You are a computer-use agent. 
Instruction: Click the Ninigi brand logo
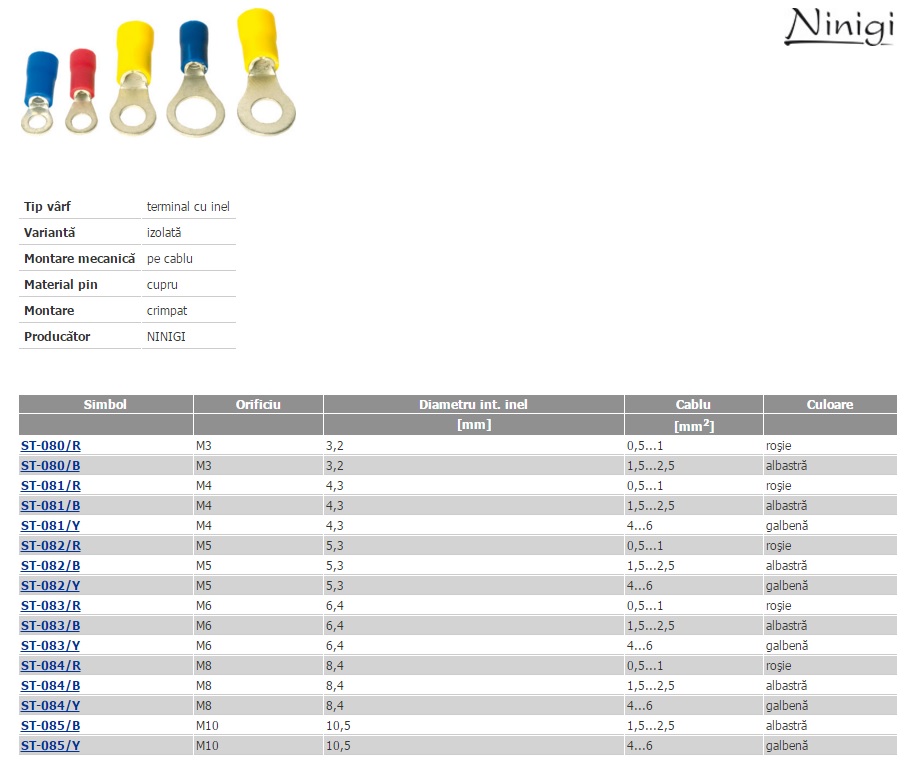[x=839, y=27]
